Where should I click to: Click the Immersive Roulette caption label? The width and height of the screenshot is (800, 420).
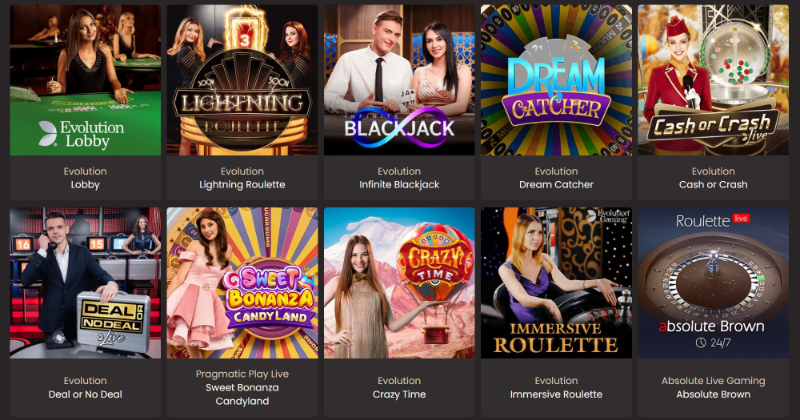point(556,394)
